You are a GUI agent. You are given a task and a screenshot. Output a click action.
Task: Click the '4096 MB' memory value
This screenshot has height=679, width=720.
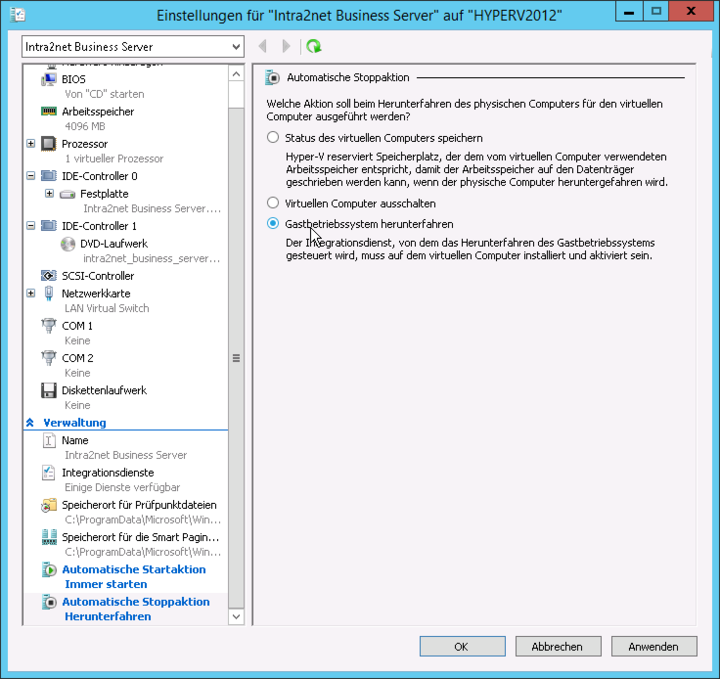tap(85, 126)
